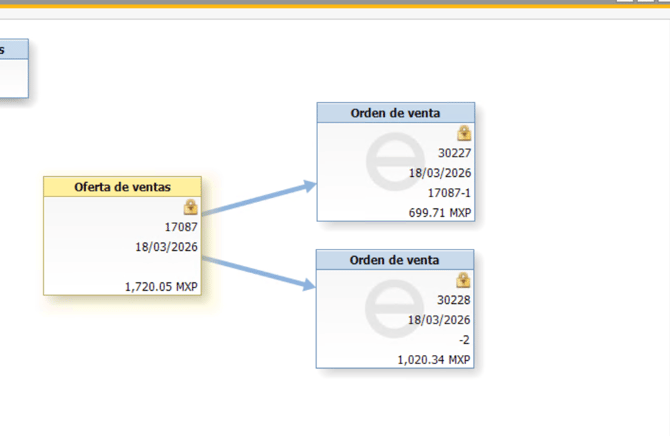Screen dimensions: 670x436
Task: Select the Orden de venta header above 30227
Action: coord(395,113)
